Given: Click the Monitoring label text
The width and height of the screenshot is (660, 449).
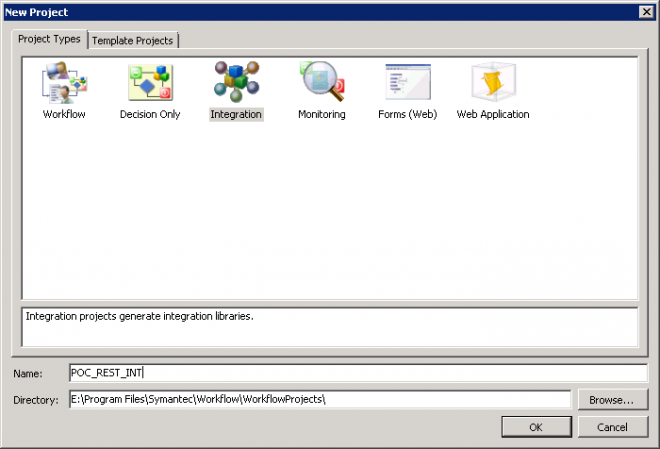Looking at the screenshot, I should click(322, 114).
